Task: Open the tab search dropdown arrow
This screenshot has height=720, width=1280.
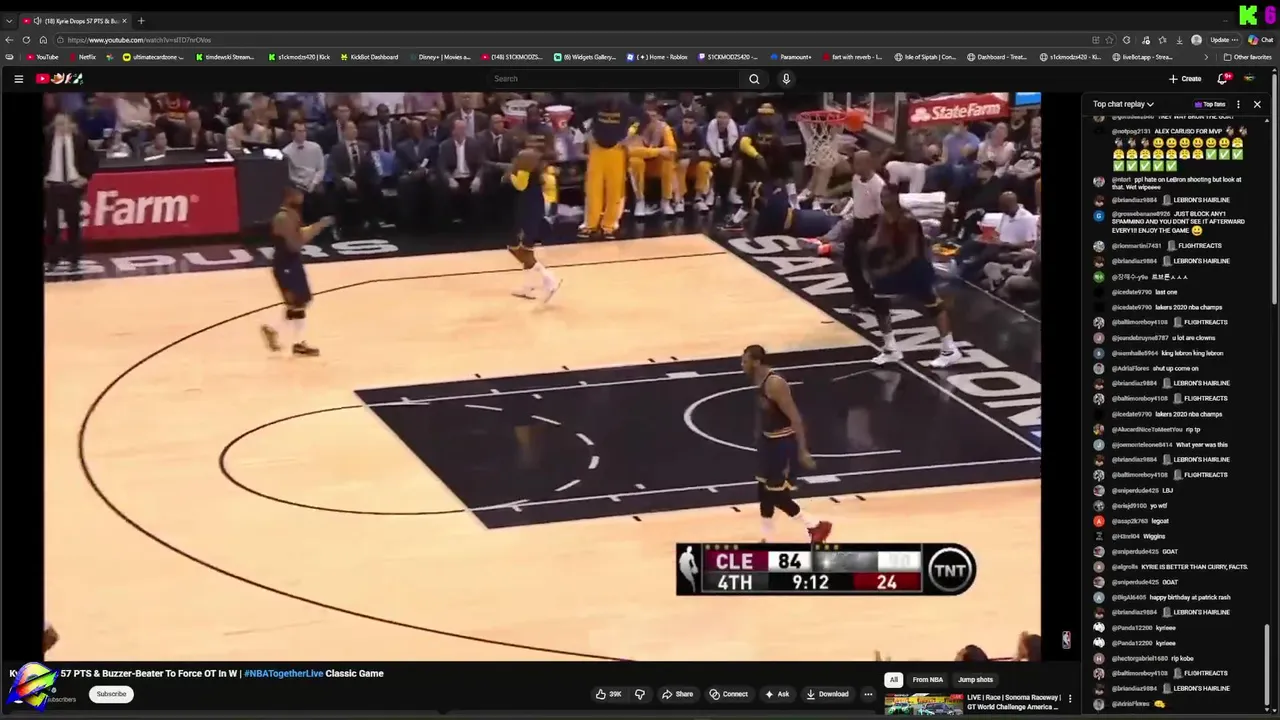Action: click(x=9, y=20)
